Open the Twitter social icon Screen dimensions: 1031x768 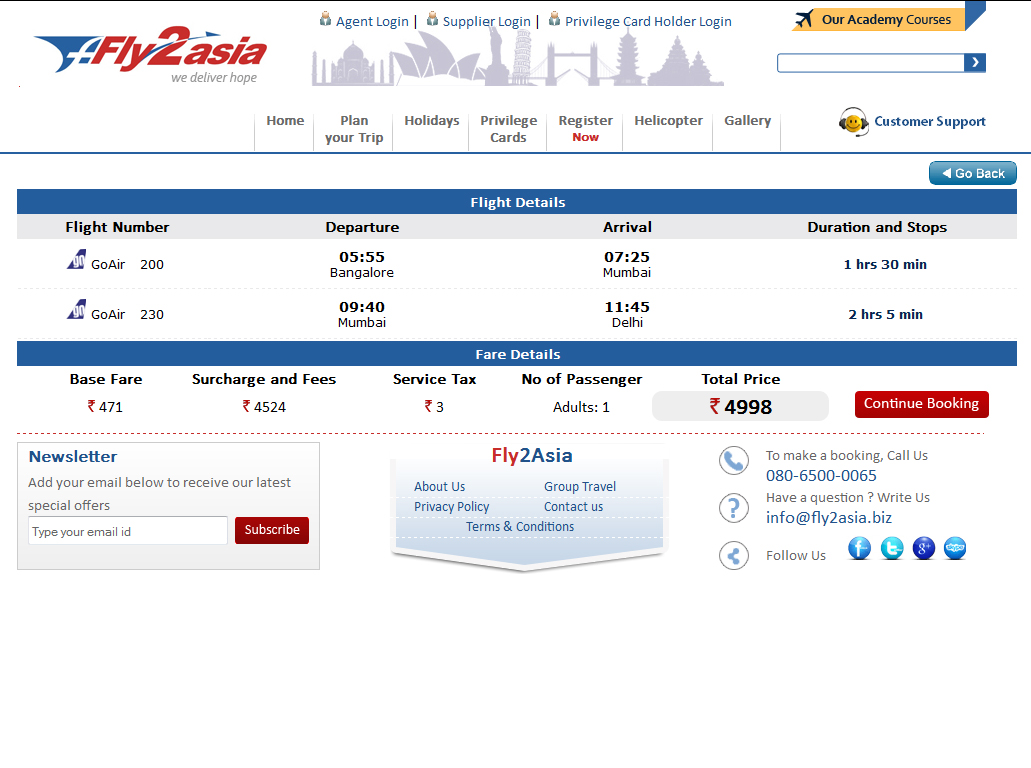(892, 548)
